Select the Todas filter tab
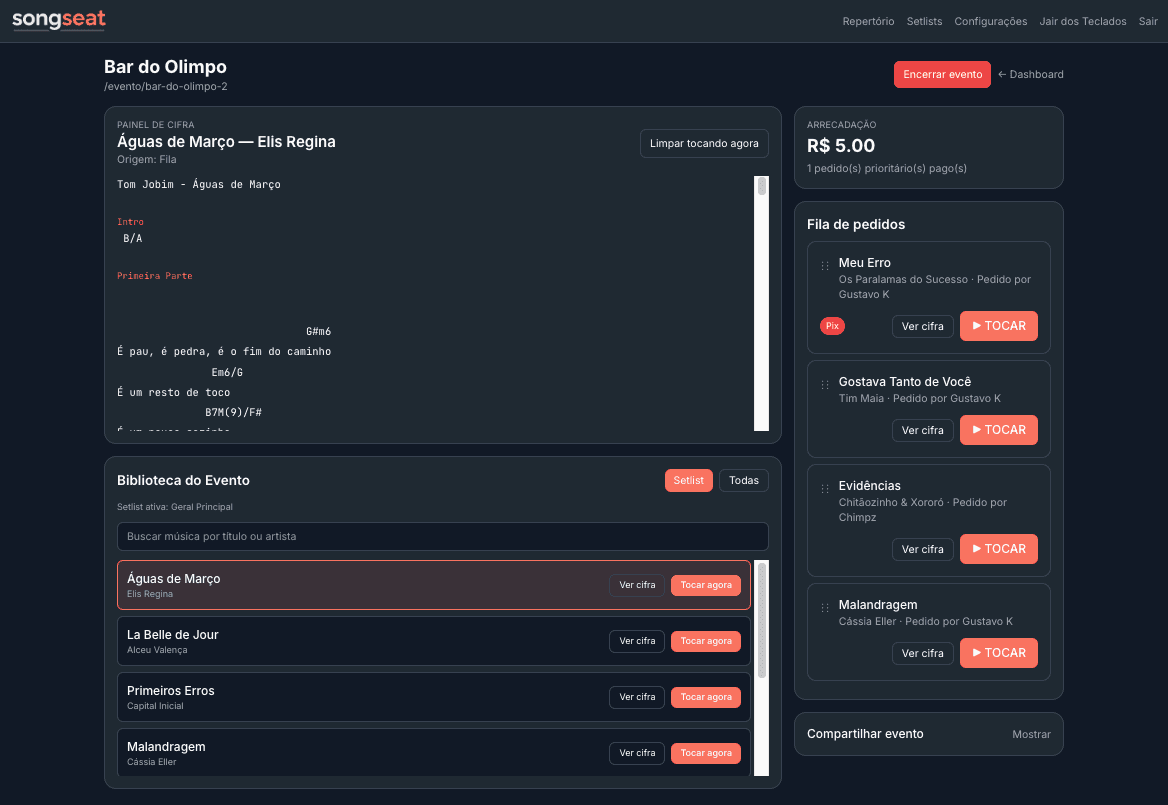 [743, 480]
